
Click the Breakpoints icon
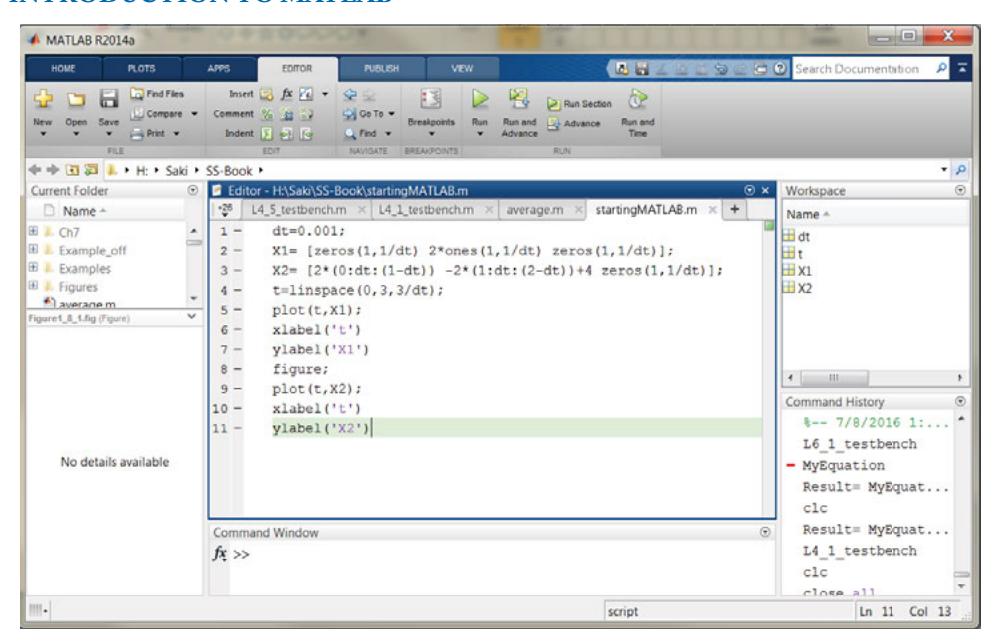pyautogui.click(x=431, y=99)
